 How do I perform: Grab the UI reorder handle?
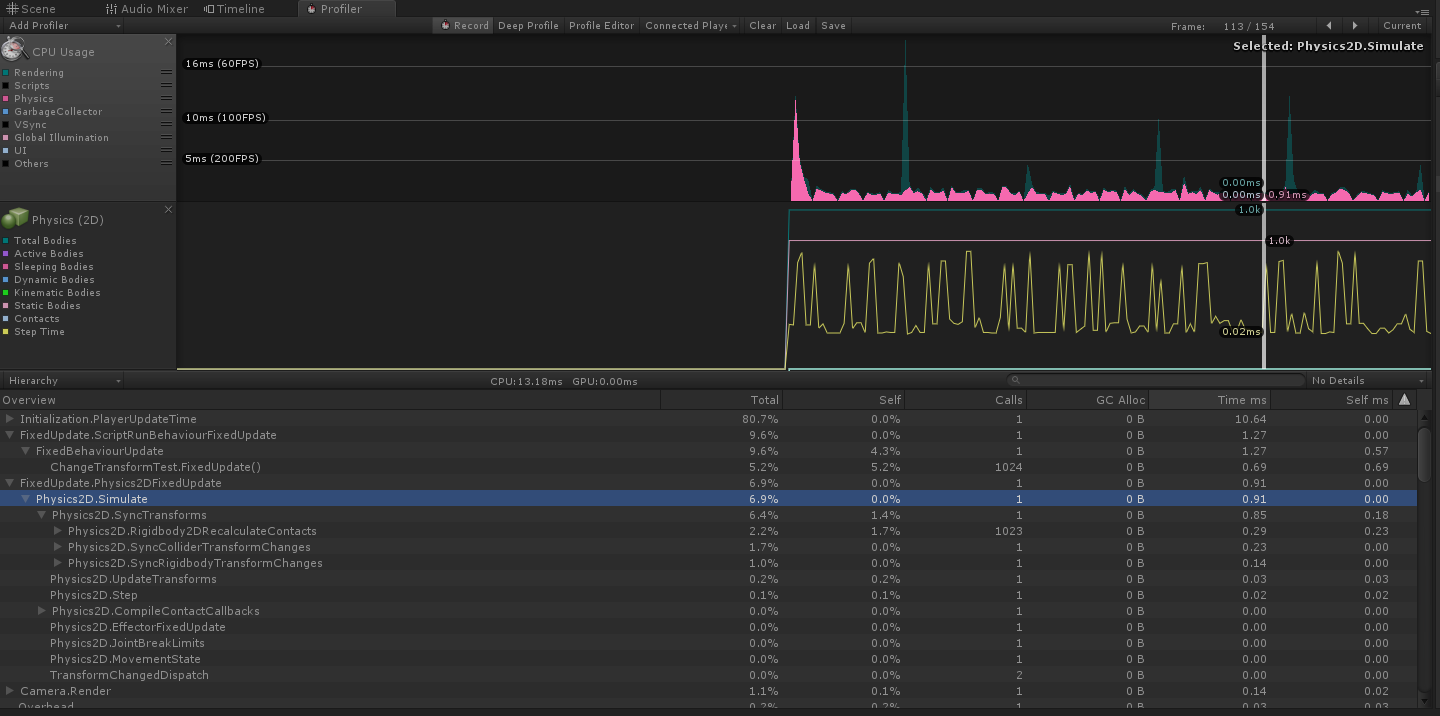coord(166,151)
